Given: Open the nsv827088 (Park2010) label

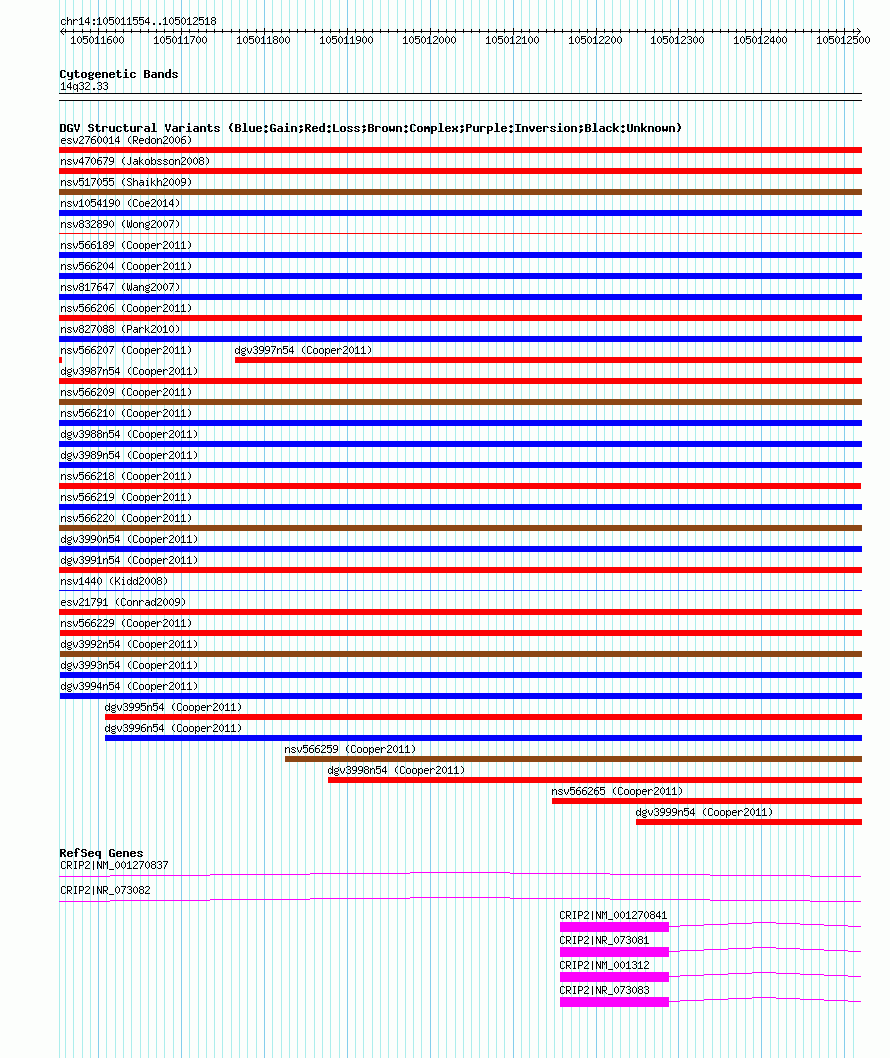Looking at the screenshot, I should tap(120, 329).
